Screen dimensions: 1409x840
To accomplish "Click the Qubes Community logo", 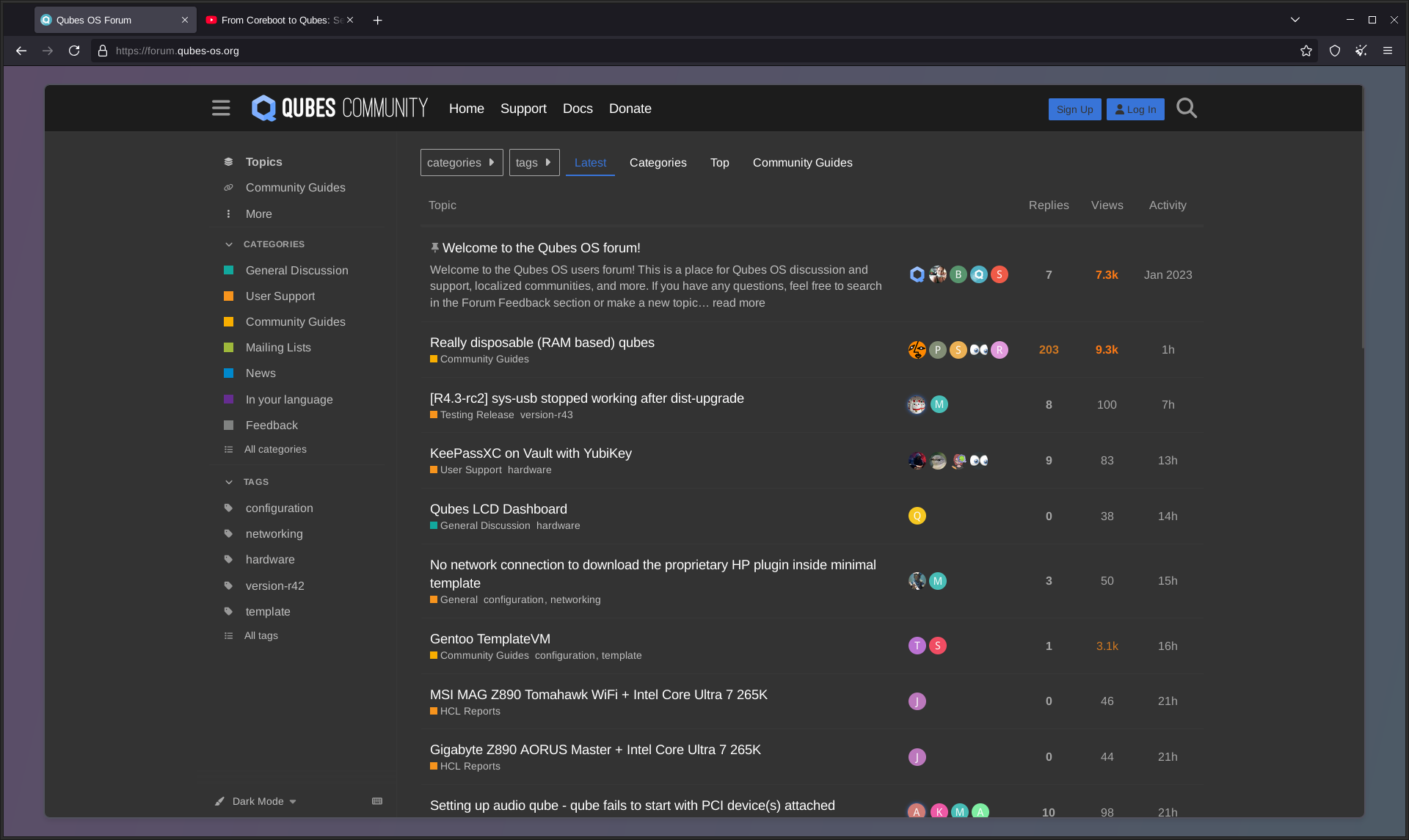I will coord(340,109).
